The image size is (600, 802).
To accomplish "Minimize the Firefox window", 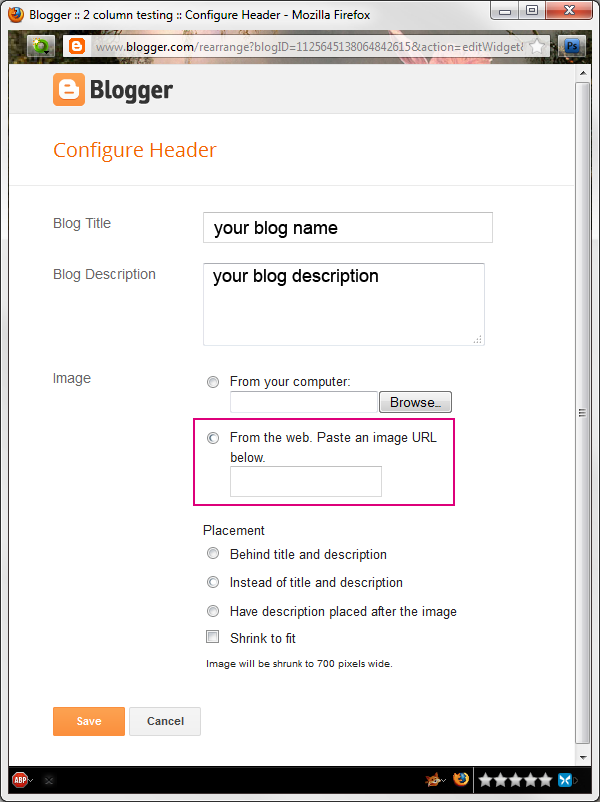I will (x=505, y=10).
